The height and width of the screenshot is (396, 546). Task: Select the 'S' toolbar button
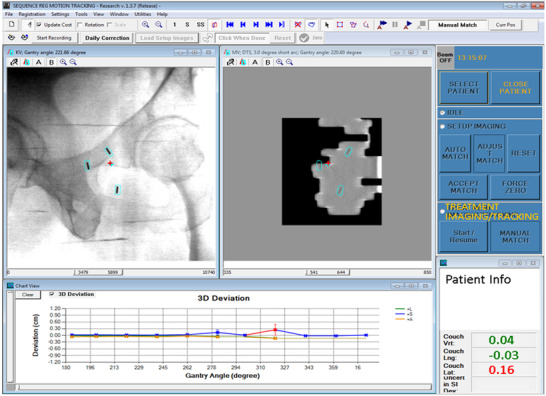187,24
